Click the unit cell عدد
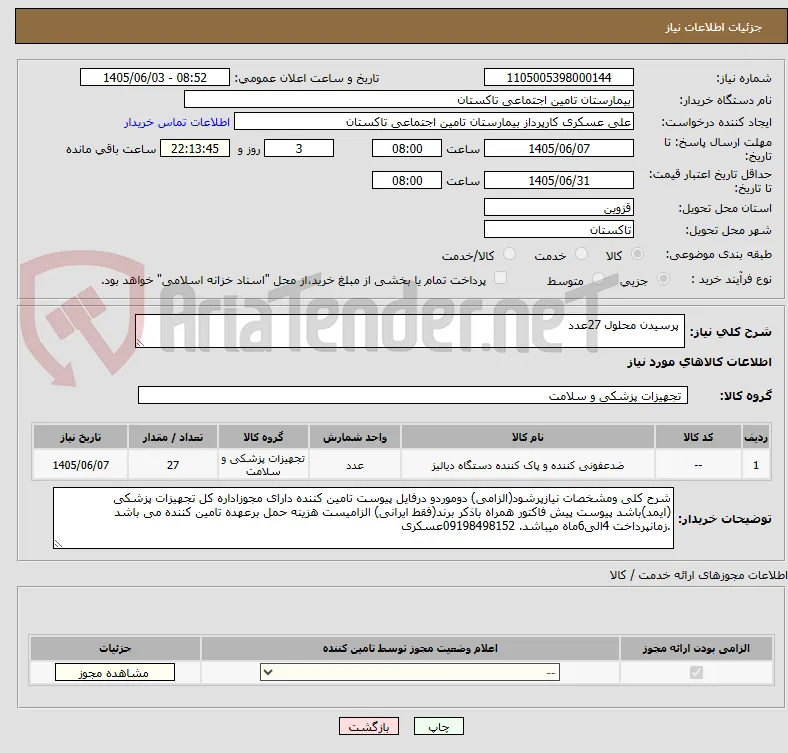Viewport: 788px width, 753px height. (x=355, y=465)
